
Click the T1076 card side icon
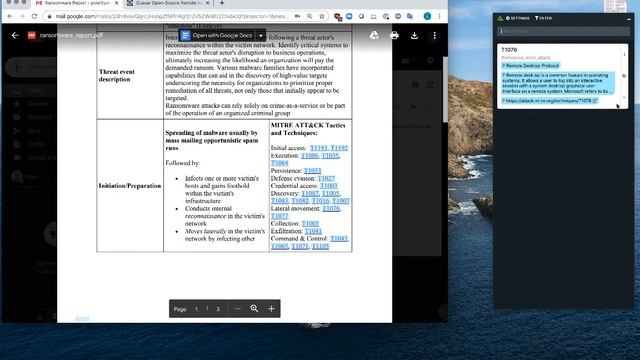pyautogui.click(x=624, y=76)
